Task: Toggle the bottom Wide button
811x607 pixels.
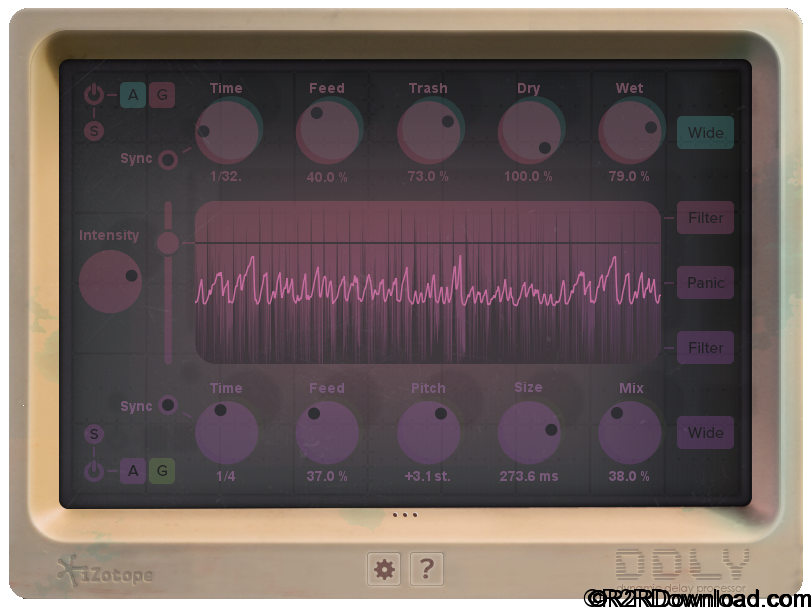Action: point(705,432)
